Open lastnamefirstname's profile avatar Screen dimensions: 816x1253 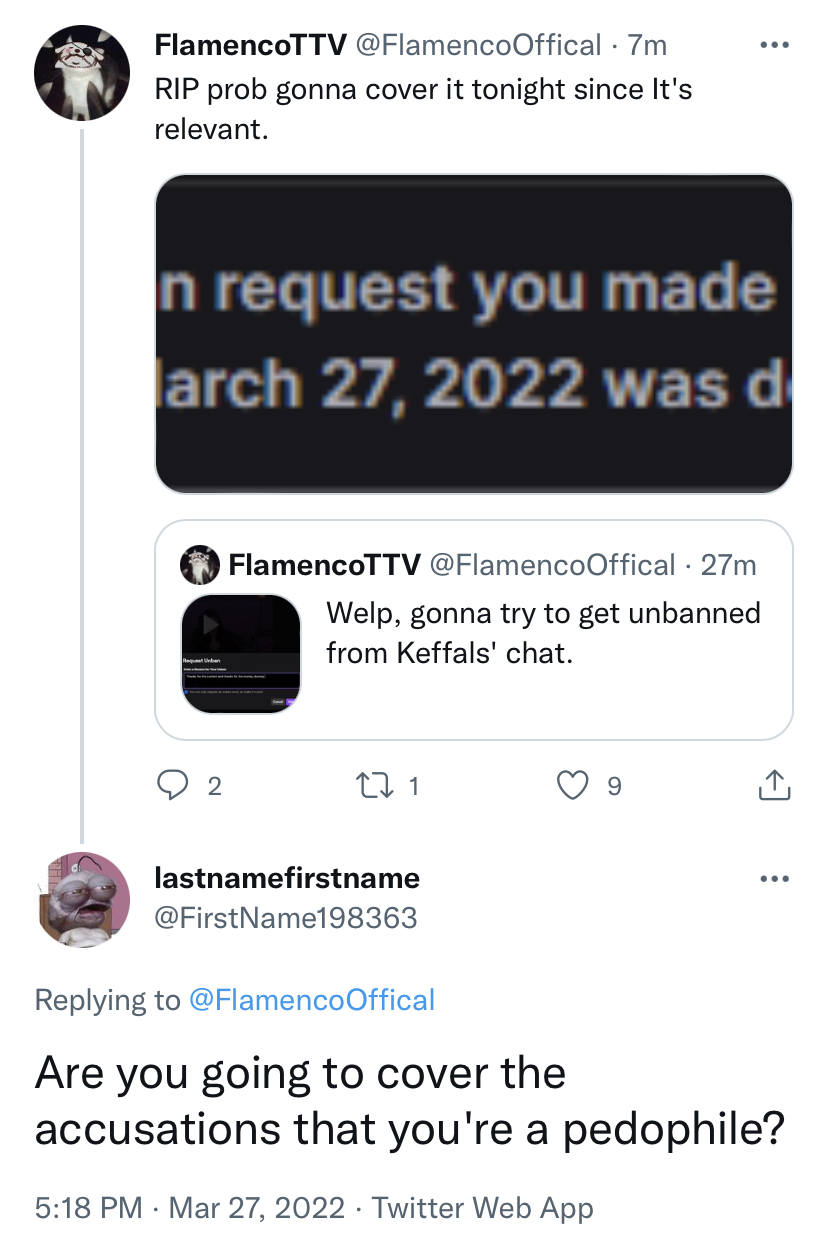(82, 900)
